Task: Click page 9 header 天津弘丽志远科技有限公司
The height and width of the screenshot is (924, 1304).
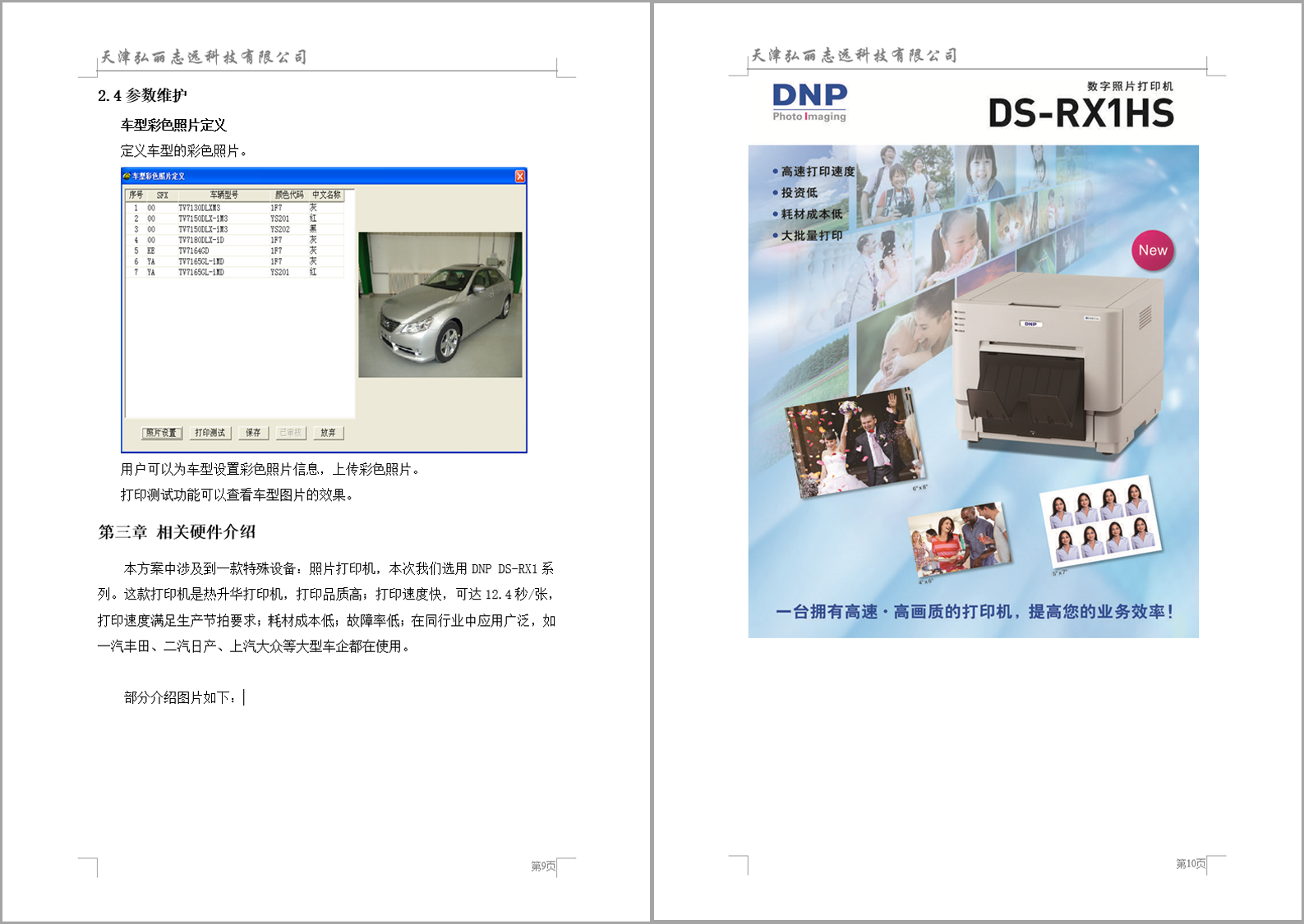Action: (204, 57)
